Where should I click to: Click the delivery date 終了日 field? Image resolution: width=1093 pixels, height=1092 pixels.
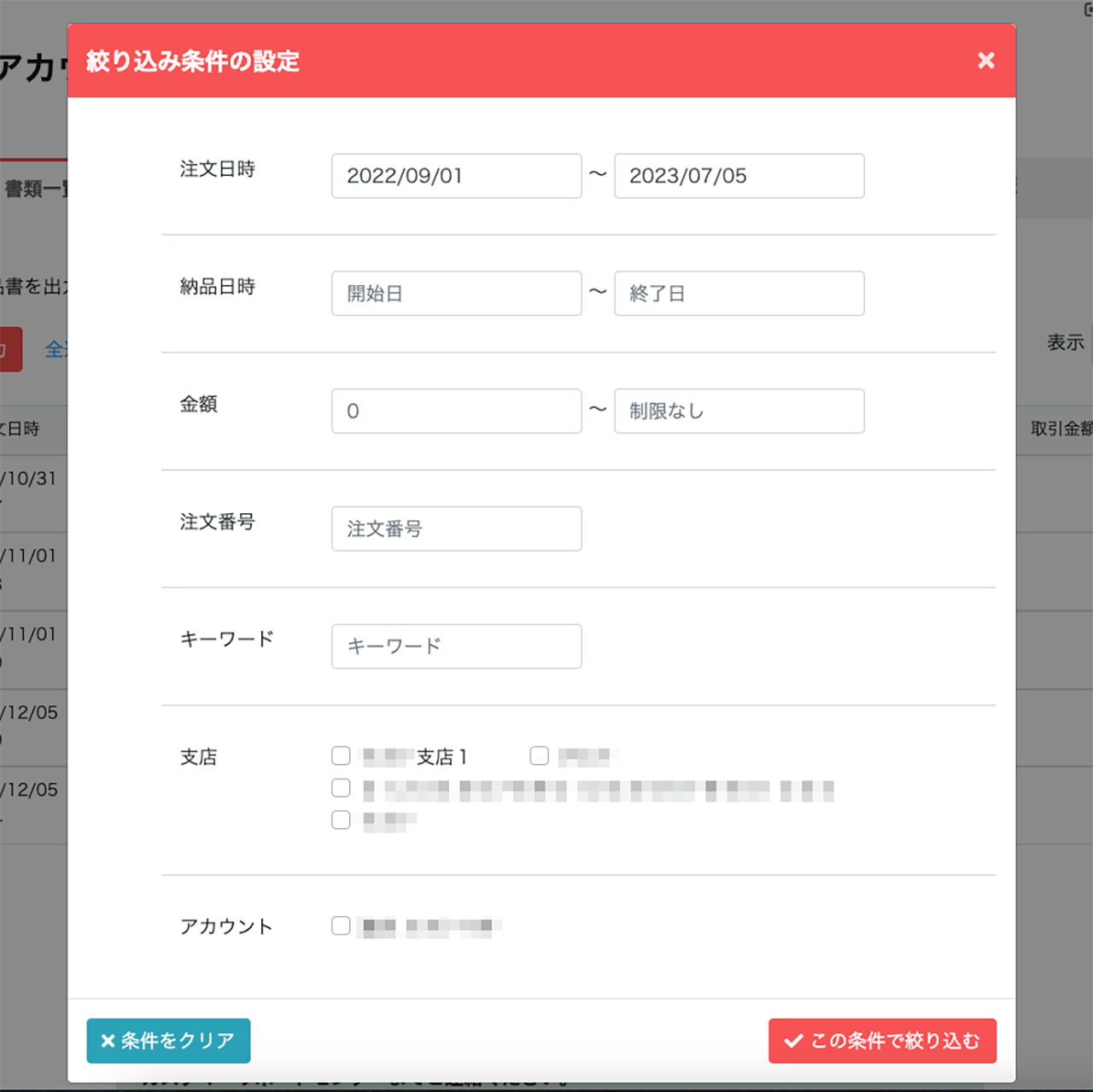739,294
